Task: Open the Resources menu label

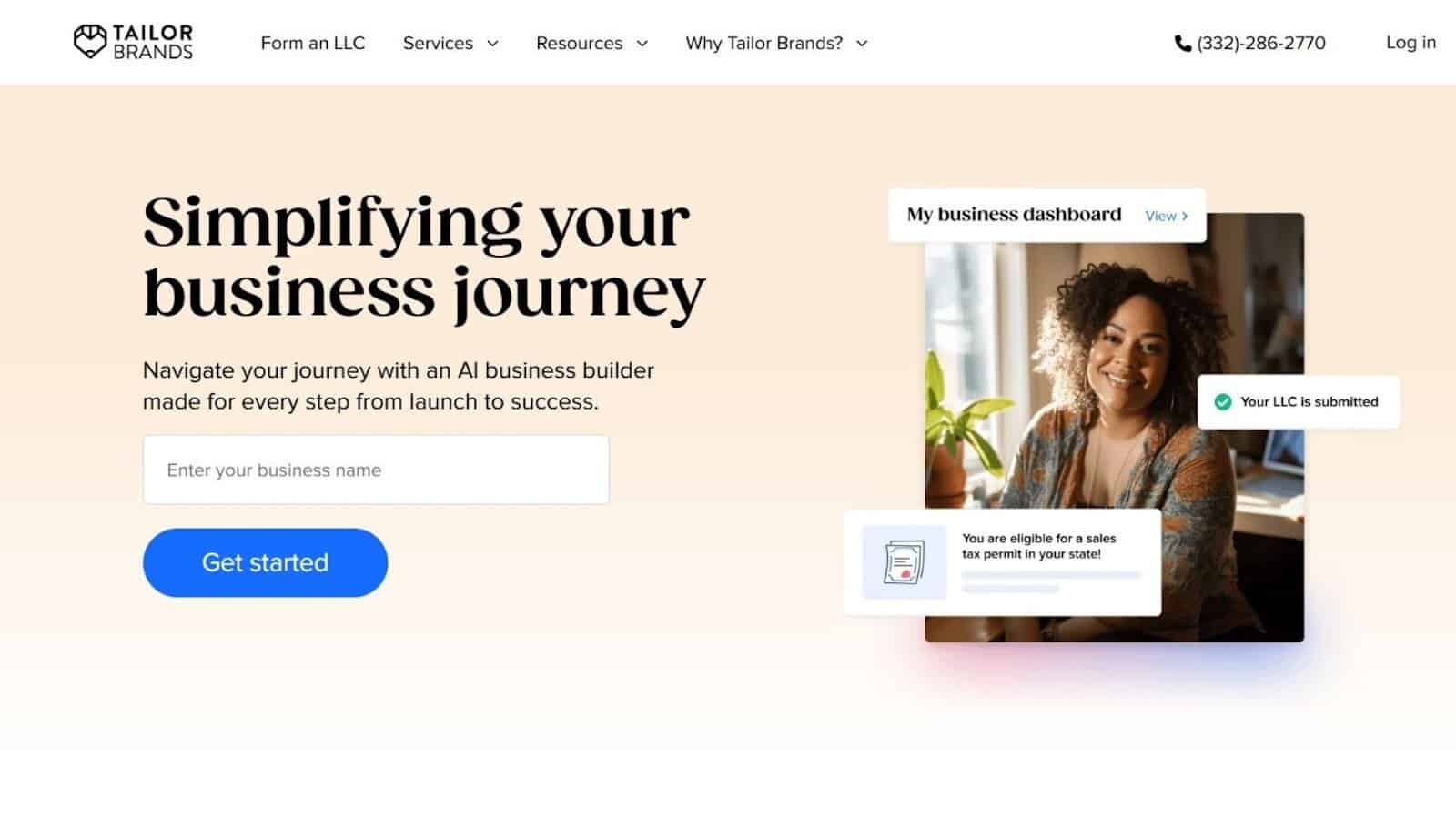Action: 579,43
